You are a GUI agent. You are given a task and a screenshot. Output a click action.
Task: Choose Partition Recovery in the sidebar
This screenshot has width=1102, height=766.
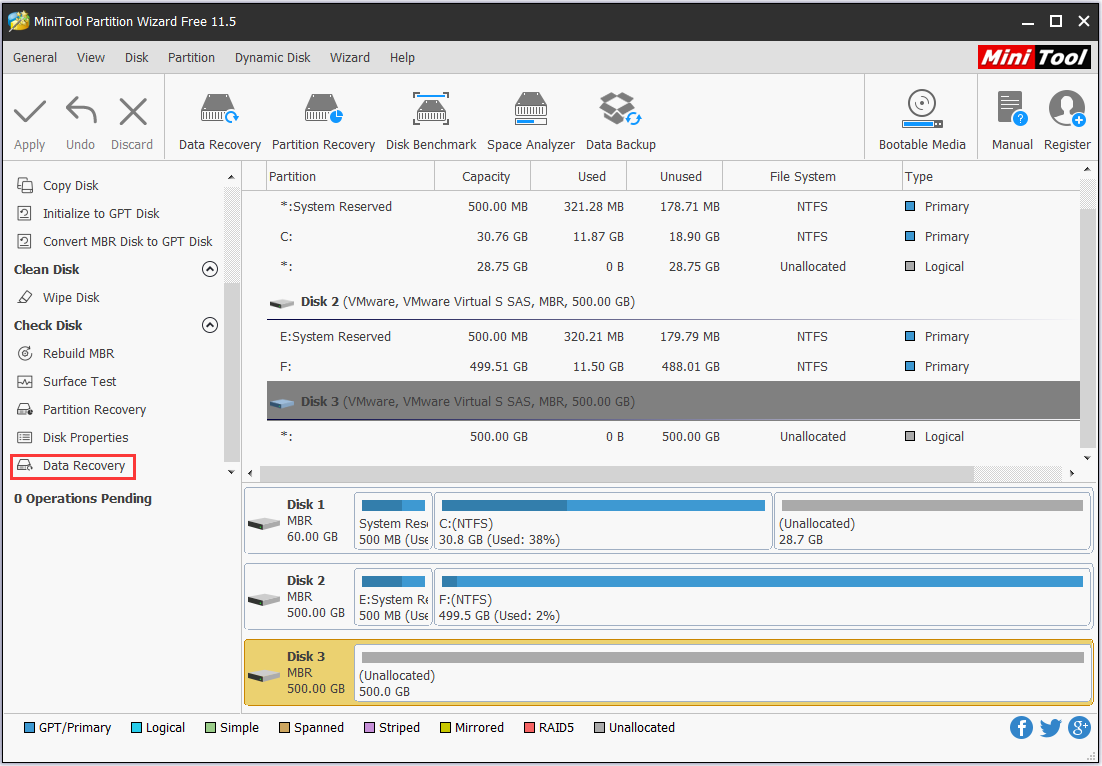coord(81,410)
